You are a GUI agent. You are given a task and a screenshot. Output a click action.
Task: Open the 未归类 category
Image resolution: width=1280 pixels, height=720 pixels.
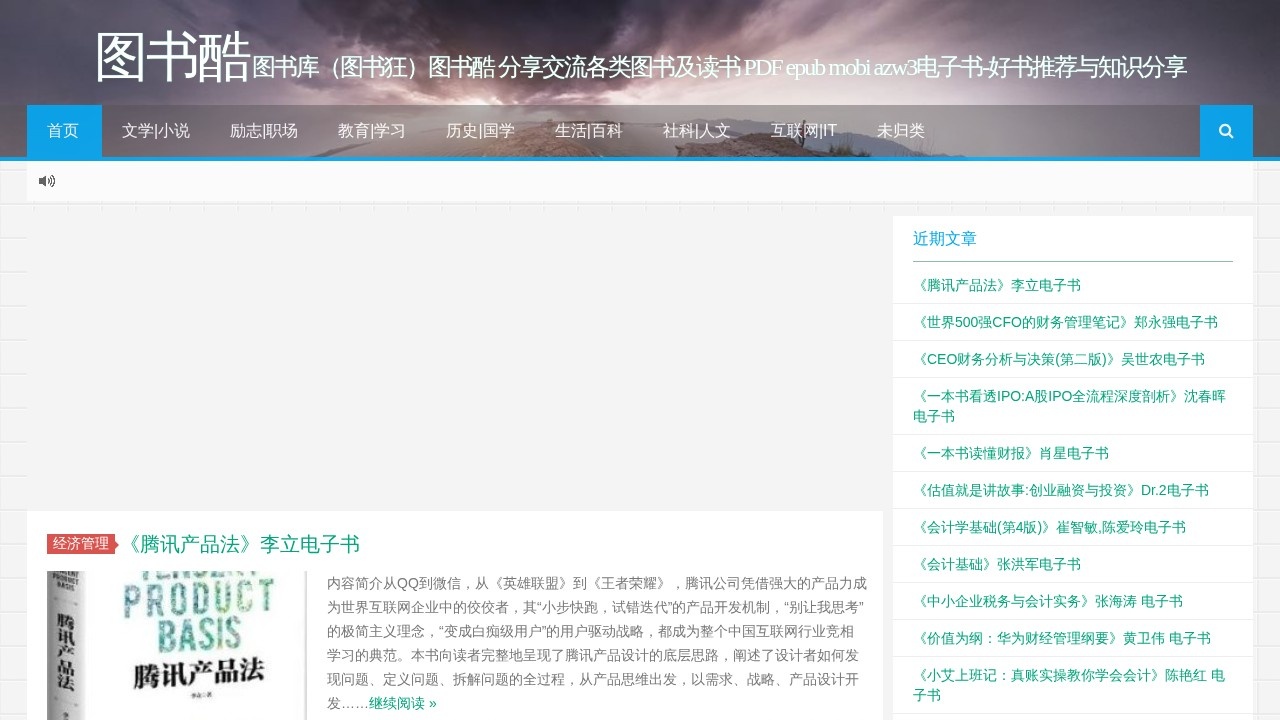tap(901, 131)
